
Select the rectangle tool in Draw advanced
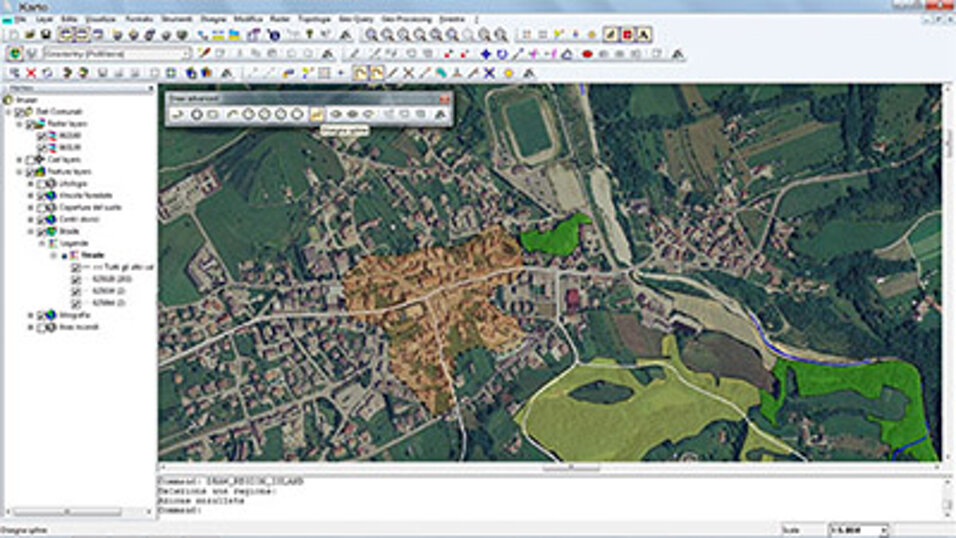tap(213, 115)
